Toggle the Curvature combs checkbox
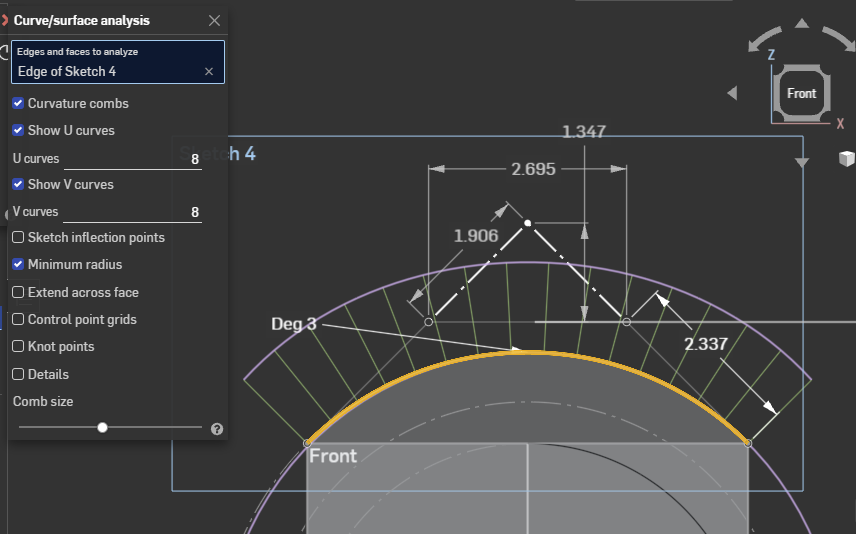This screenshot has height=534, width=856. pos(18,103)
